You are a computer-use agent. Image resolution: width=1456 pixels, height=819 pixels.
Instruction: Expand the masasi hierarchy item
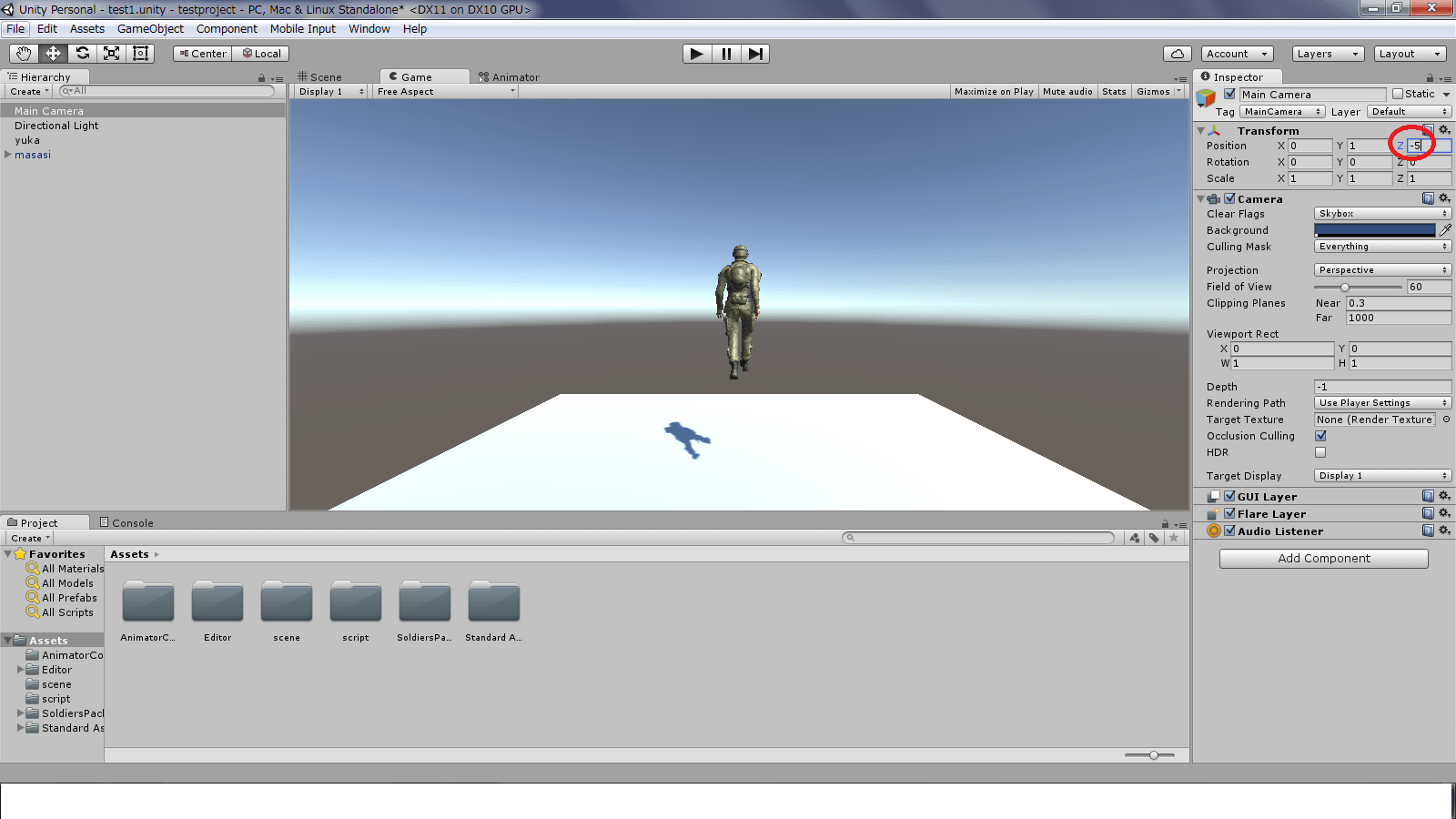pos(8,155)
